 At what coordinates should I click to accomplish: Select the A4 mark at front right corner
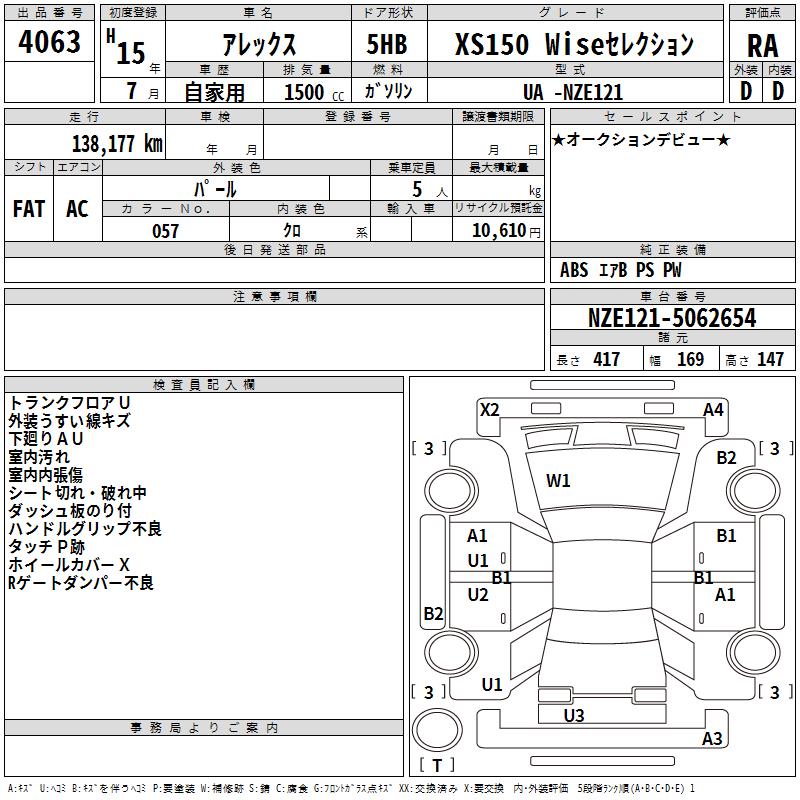tap(713, 410)
